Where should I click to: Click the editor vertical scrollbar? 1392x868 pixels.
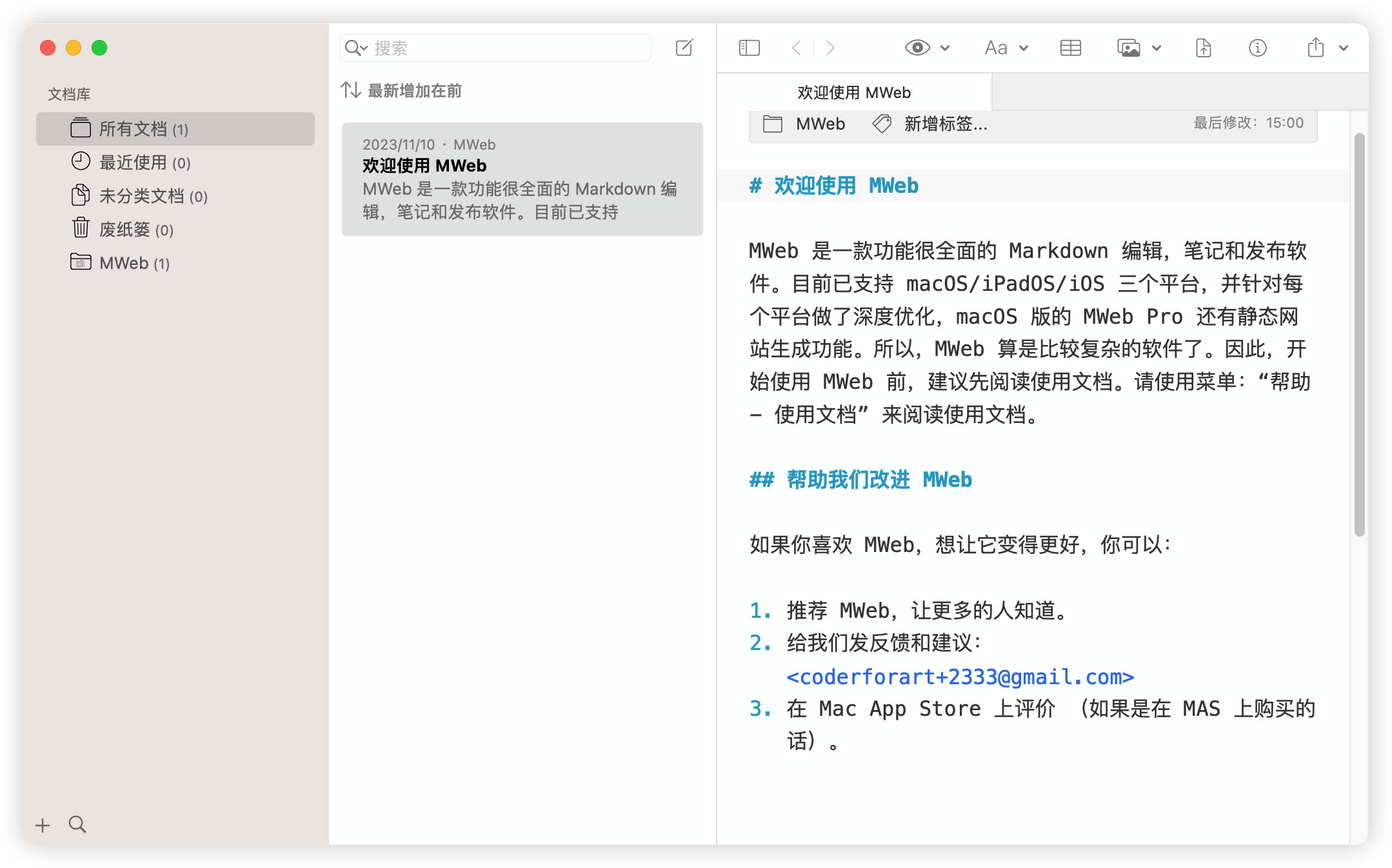1360,334
